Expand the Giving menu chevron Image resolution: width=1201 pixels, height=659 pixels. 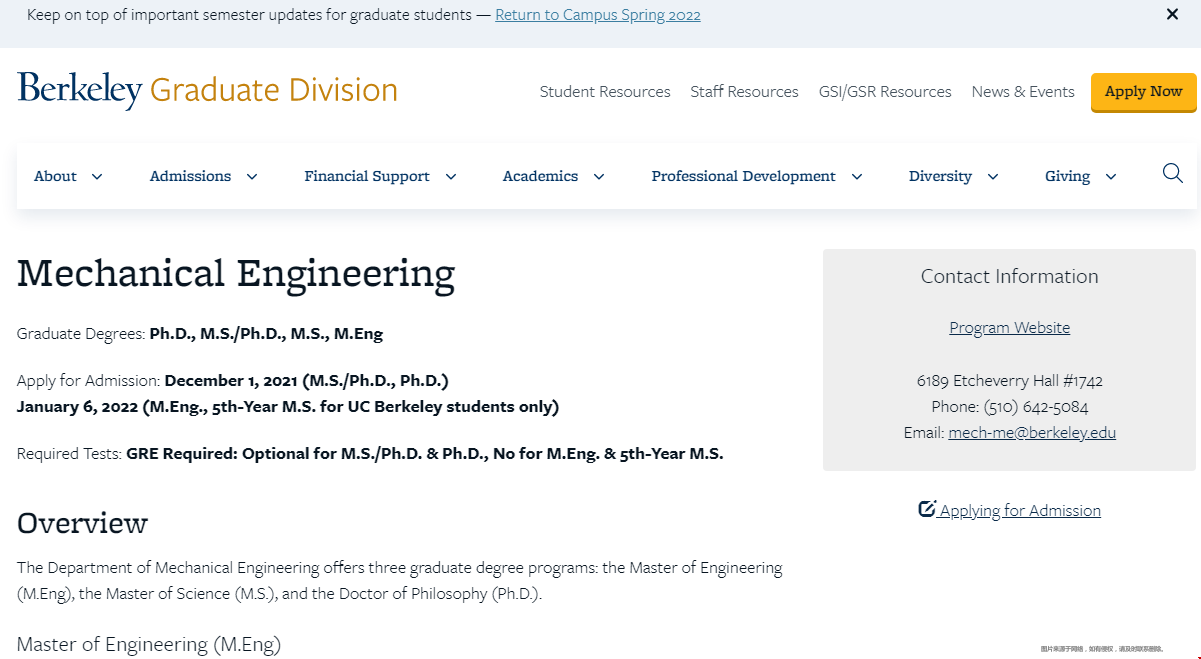coord(1111,177)
